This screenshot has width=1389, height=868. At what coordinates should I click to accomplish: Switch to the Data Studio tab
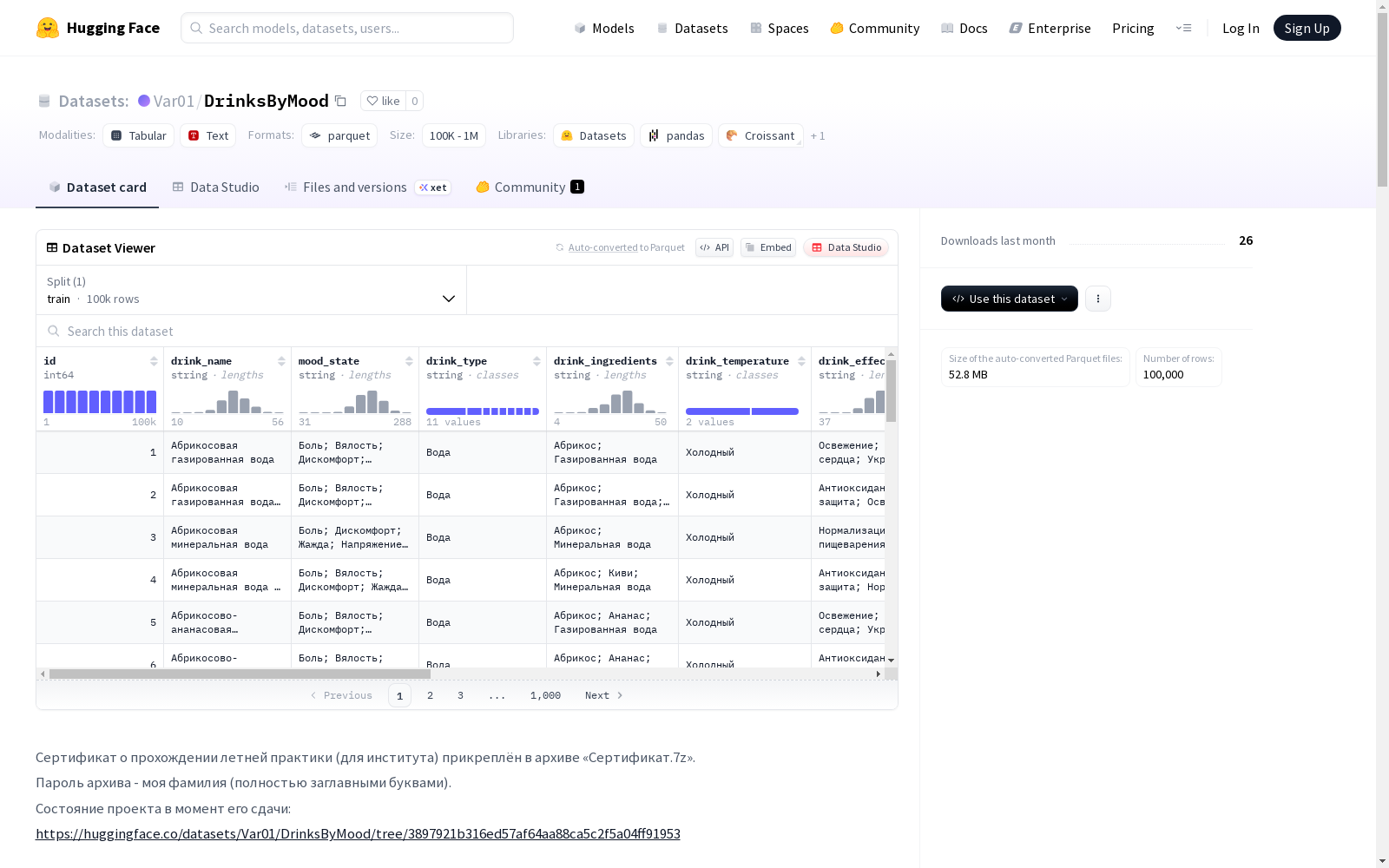coord(216,187)
